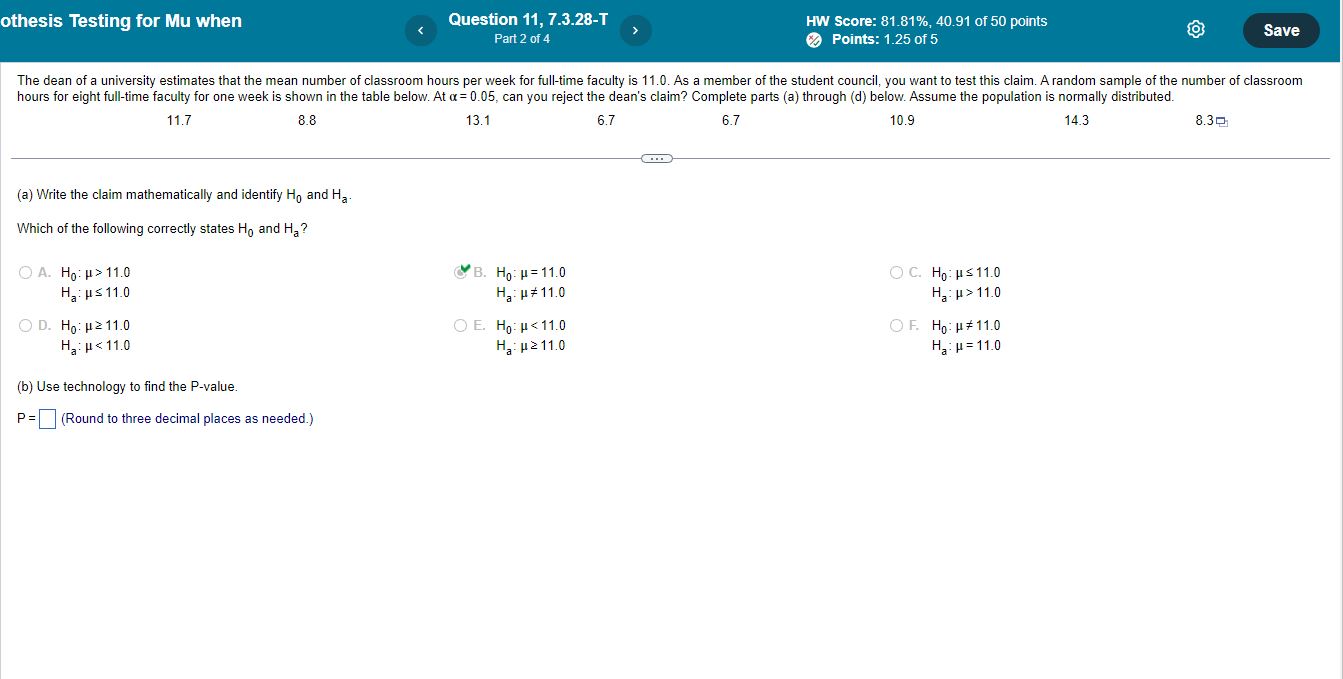Select answer choice E radio button
The image size is (1343, 679).
coord(460,324)
